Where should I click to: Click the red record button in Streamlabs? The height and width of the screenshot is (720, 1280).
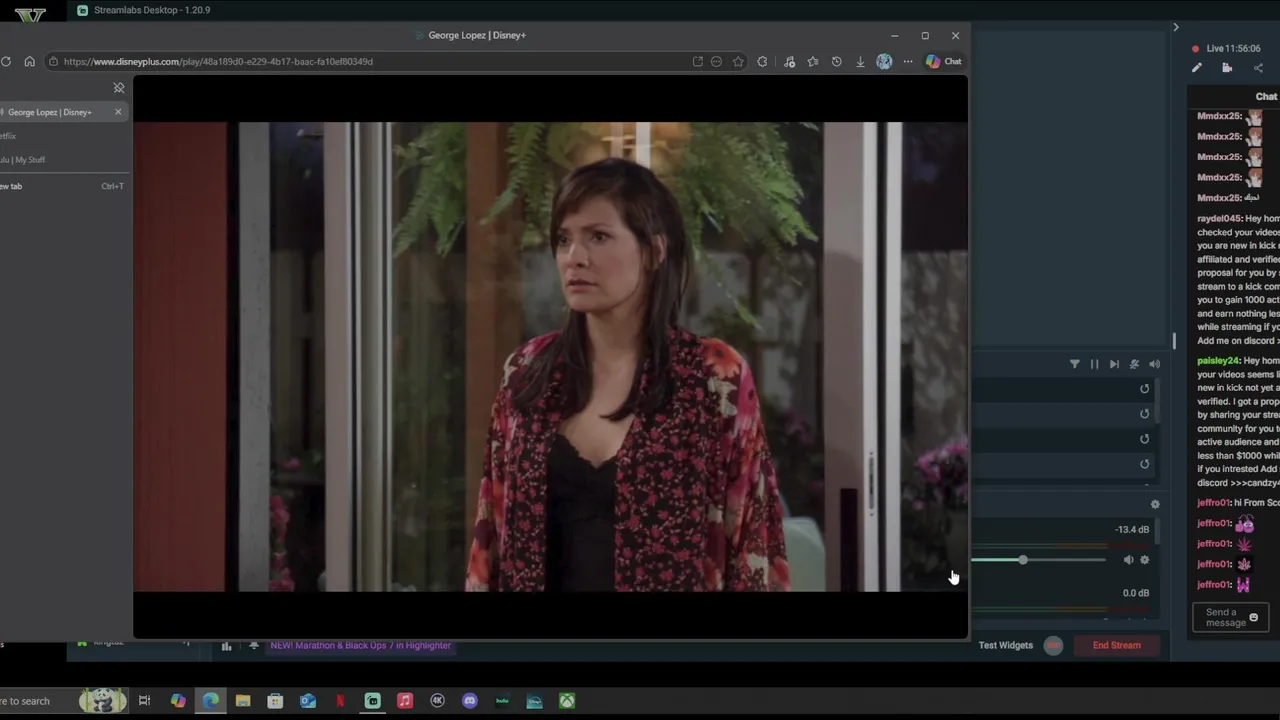click(1053, 645)
